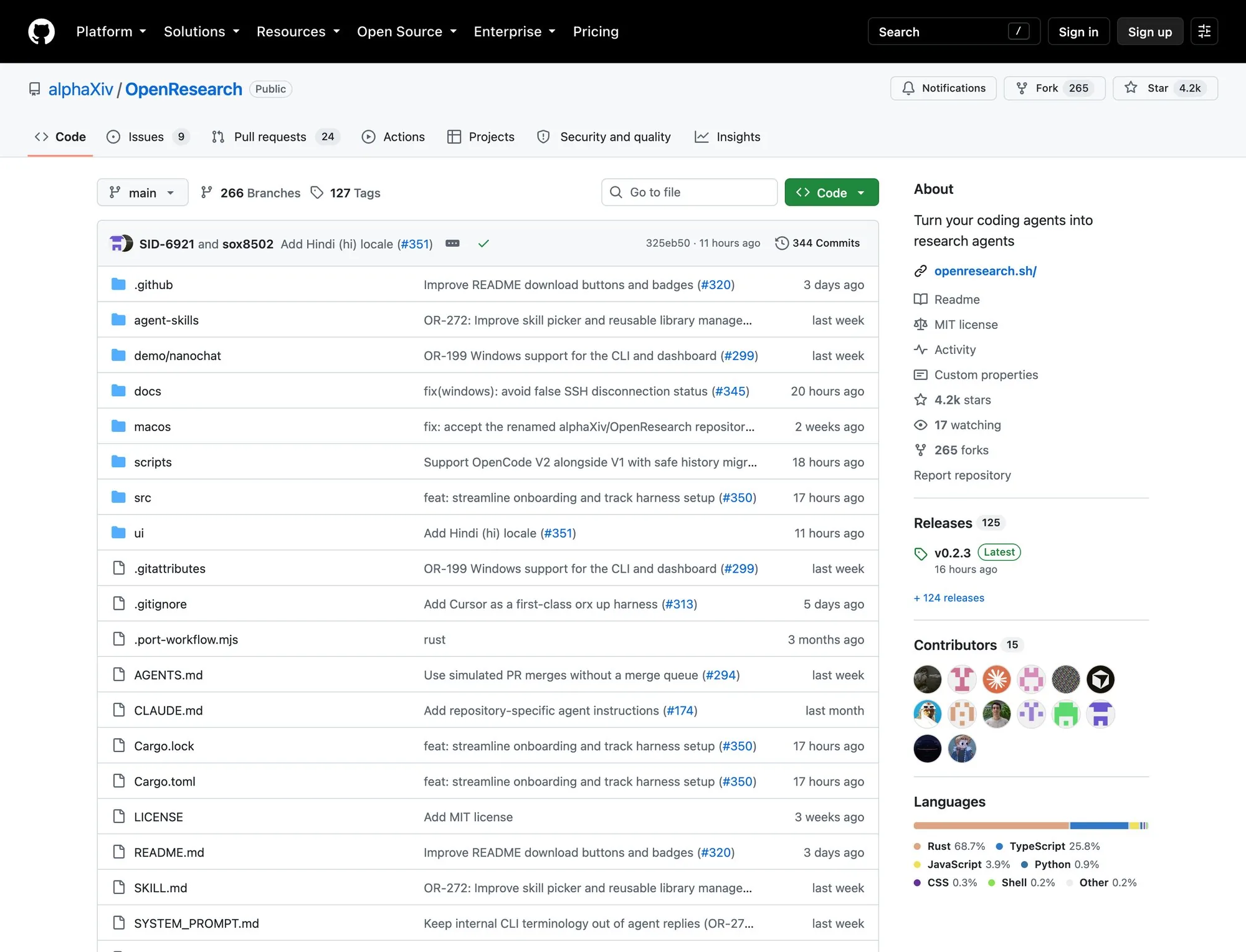Image resolution: width=1246 pixels, height=952 pixels.
Task: Expand the Enterprise menu
Action: pos(514,32)
